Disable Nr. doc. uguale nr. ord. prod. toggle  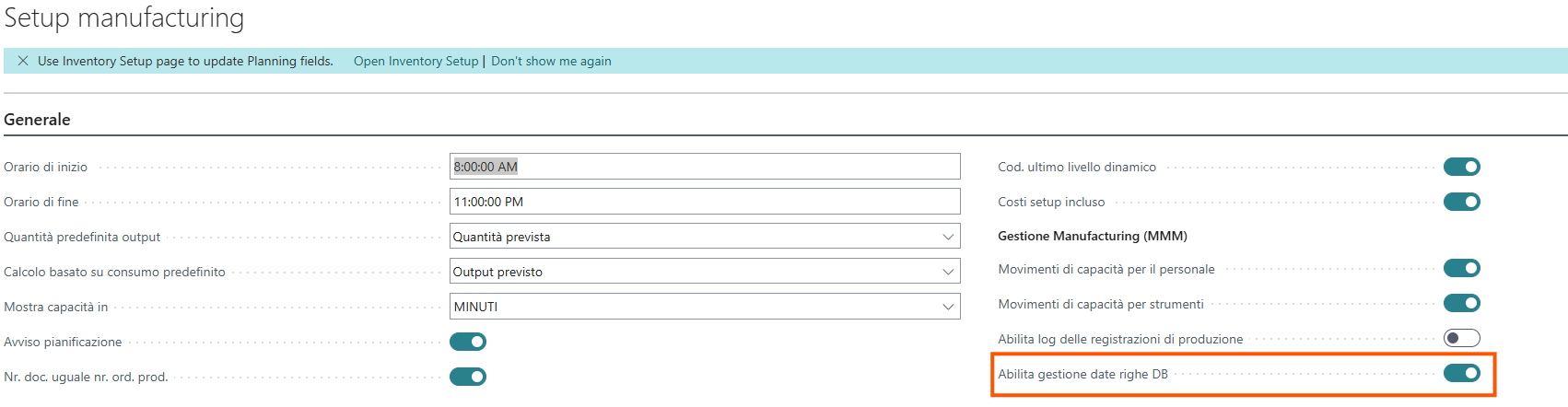coord(468,377)
